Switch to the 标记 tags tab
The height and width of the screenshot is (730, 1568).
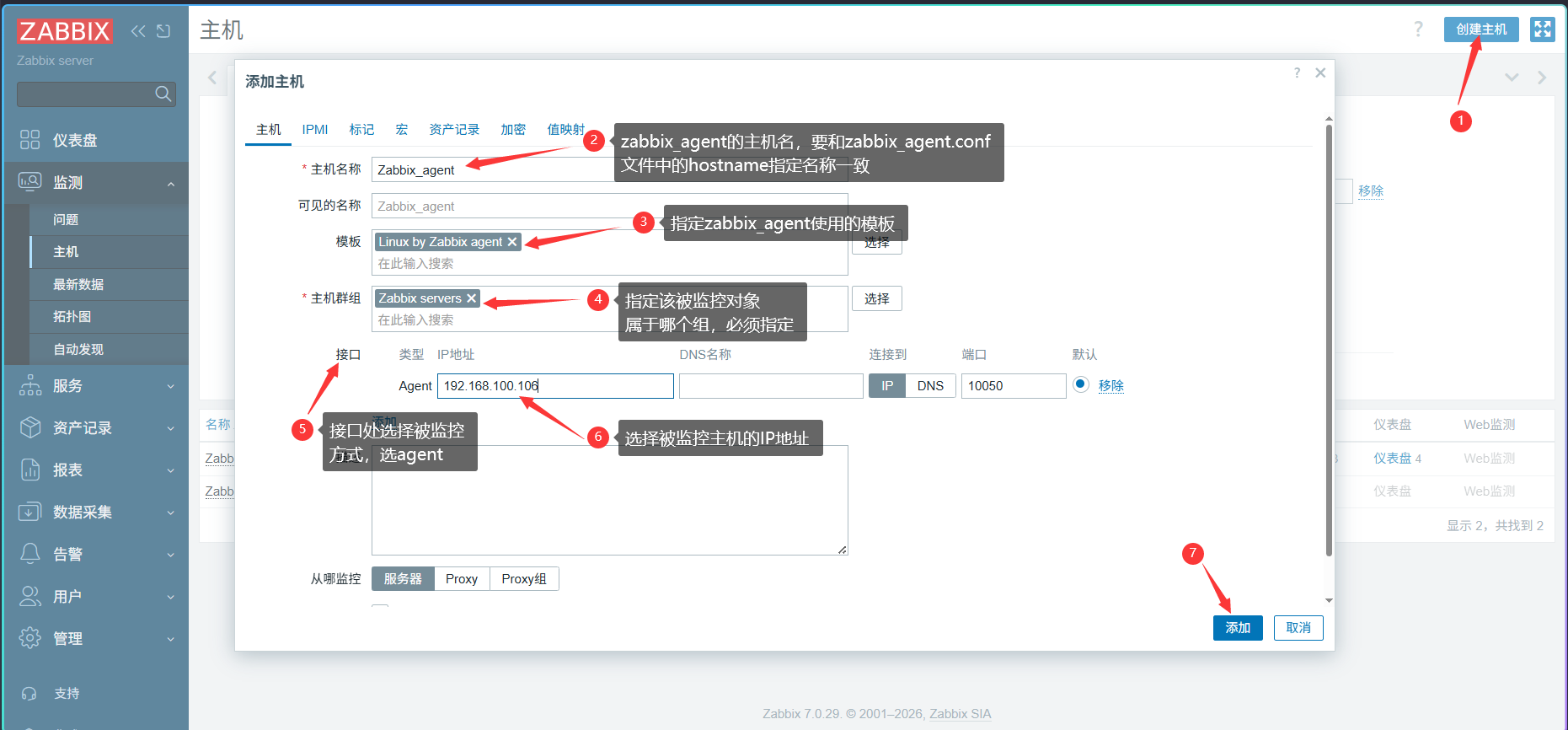pos(361,130)
